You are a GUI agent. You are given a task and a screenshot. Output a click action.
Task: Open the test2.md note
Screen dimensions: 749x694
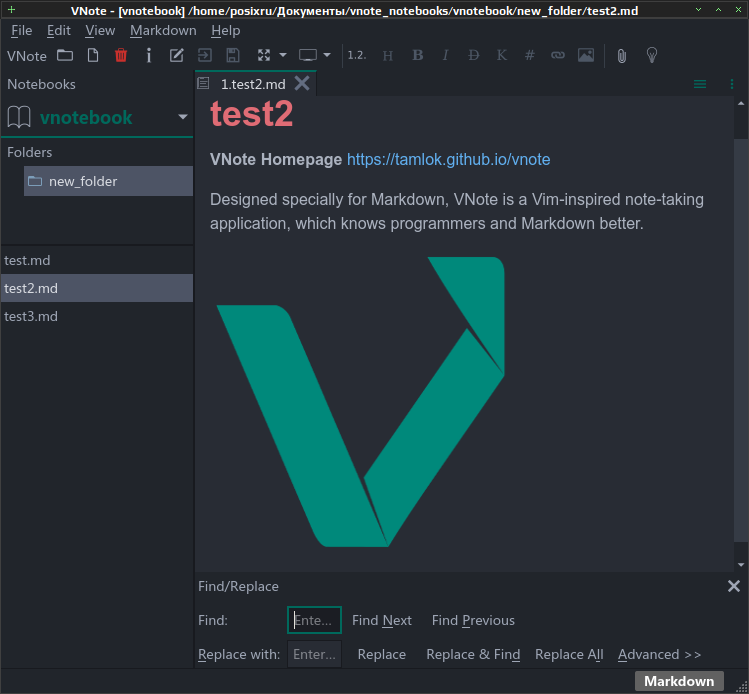97,288
